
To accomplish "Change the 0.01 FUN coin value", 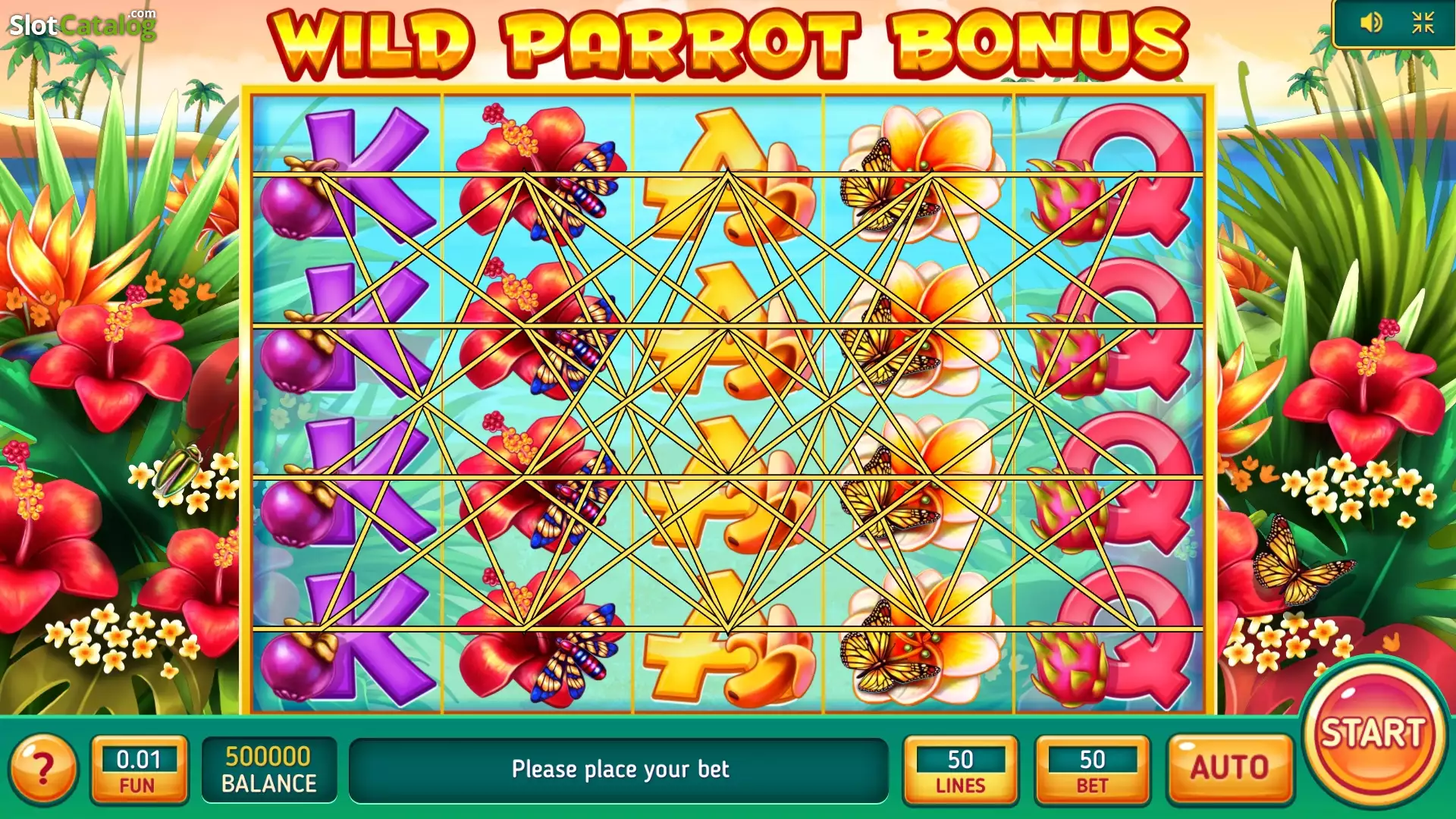I will click(x=139, y=769).
